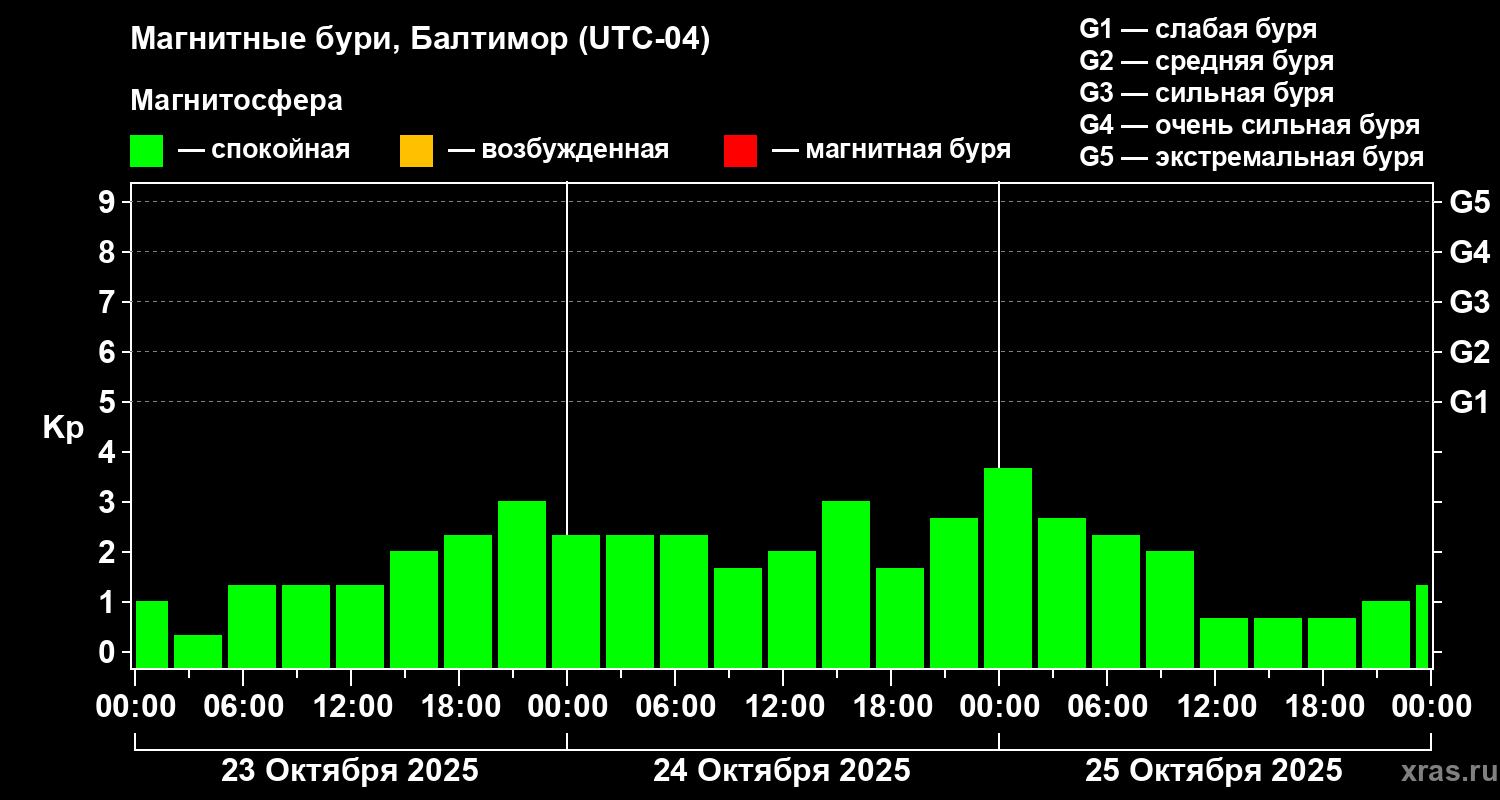Click the Kp axis title
This screenshot has height=800, width=1500.
[63, 429]
